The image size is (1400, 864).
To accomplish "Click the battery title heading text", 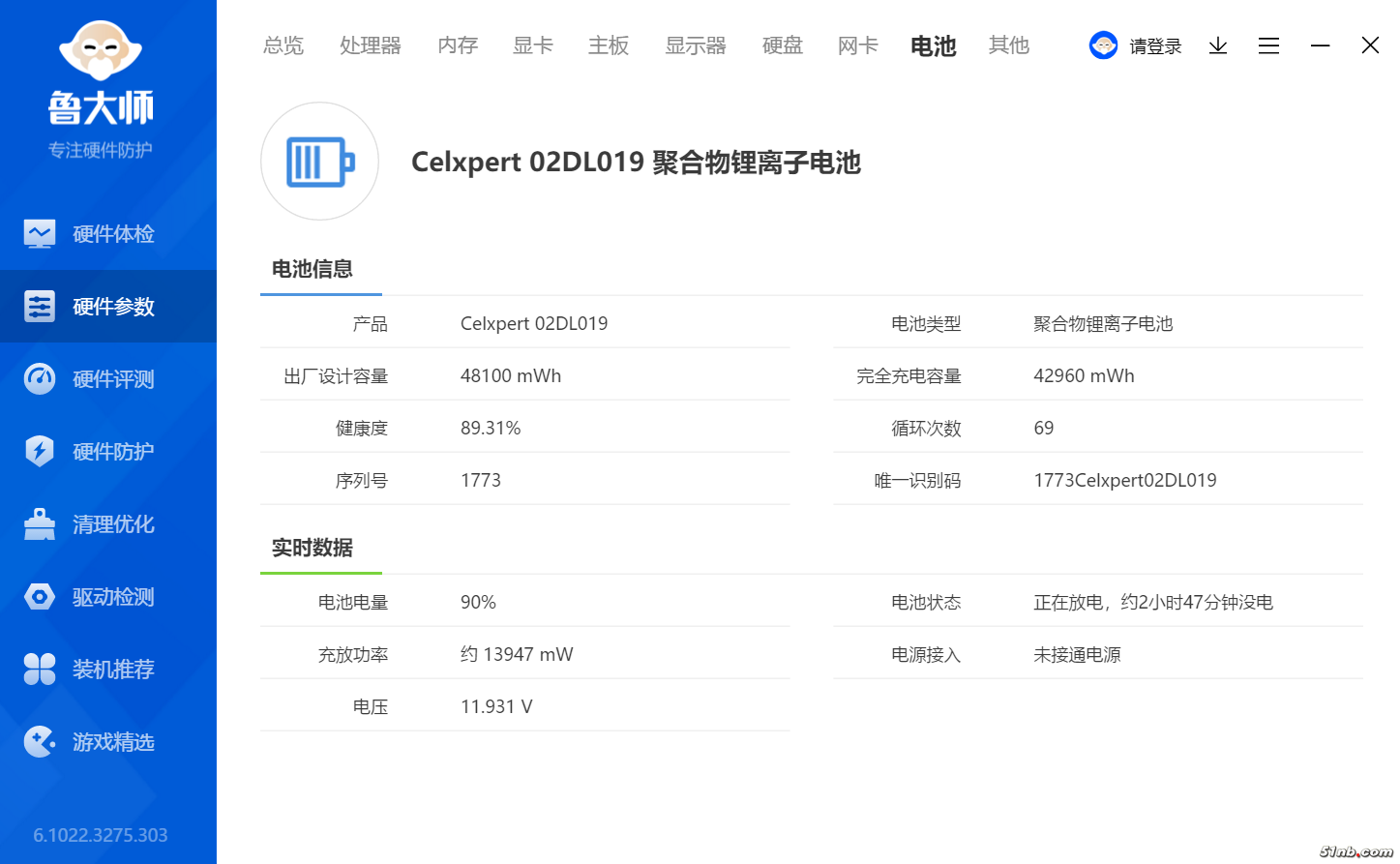I will tap(636, 162).
